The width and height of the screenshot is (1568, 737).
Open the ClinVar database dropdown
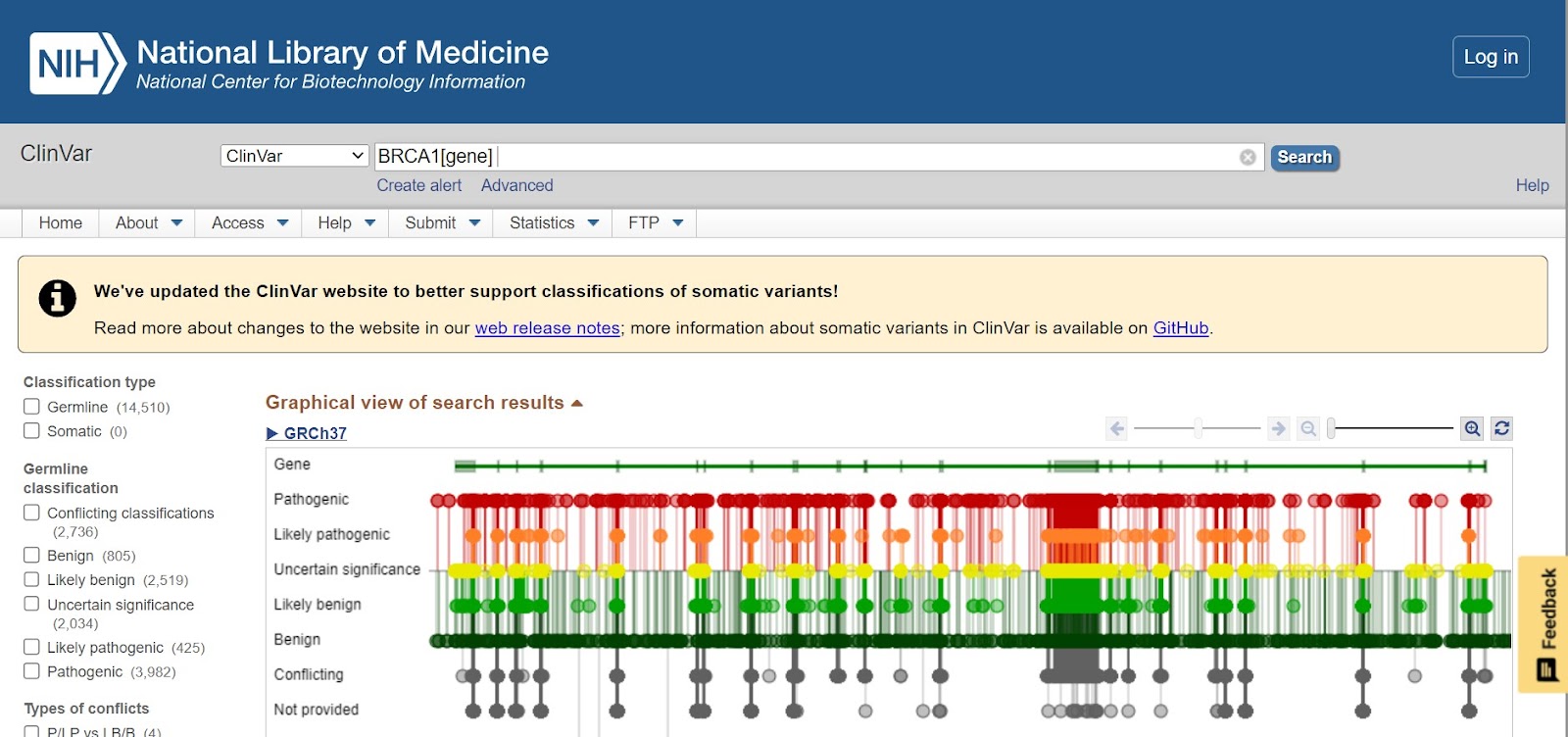(294, 156)
